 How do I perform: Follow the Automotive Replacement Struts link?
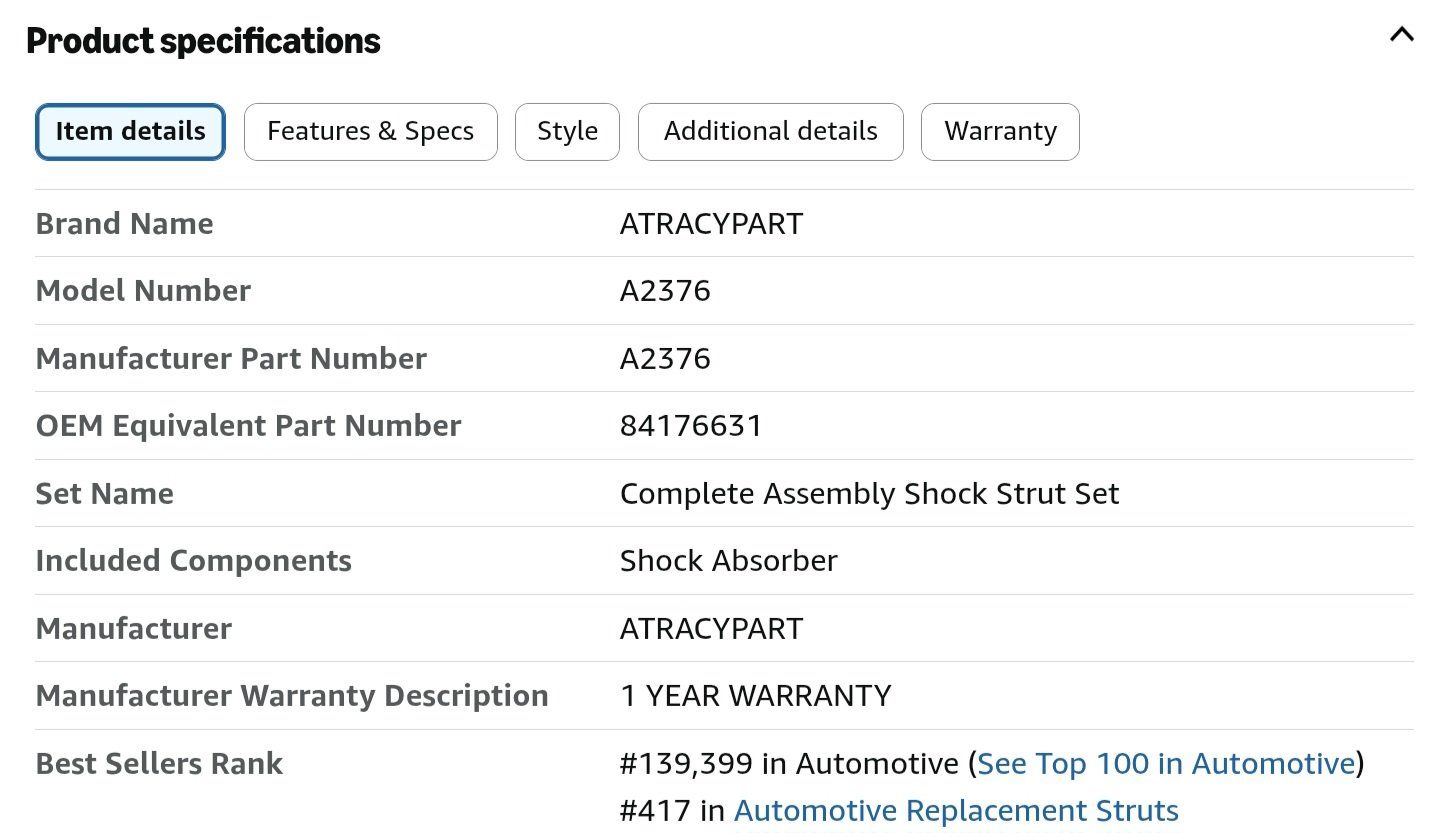click(x=956, y=810)
